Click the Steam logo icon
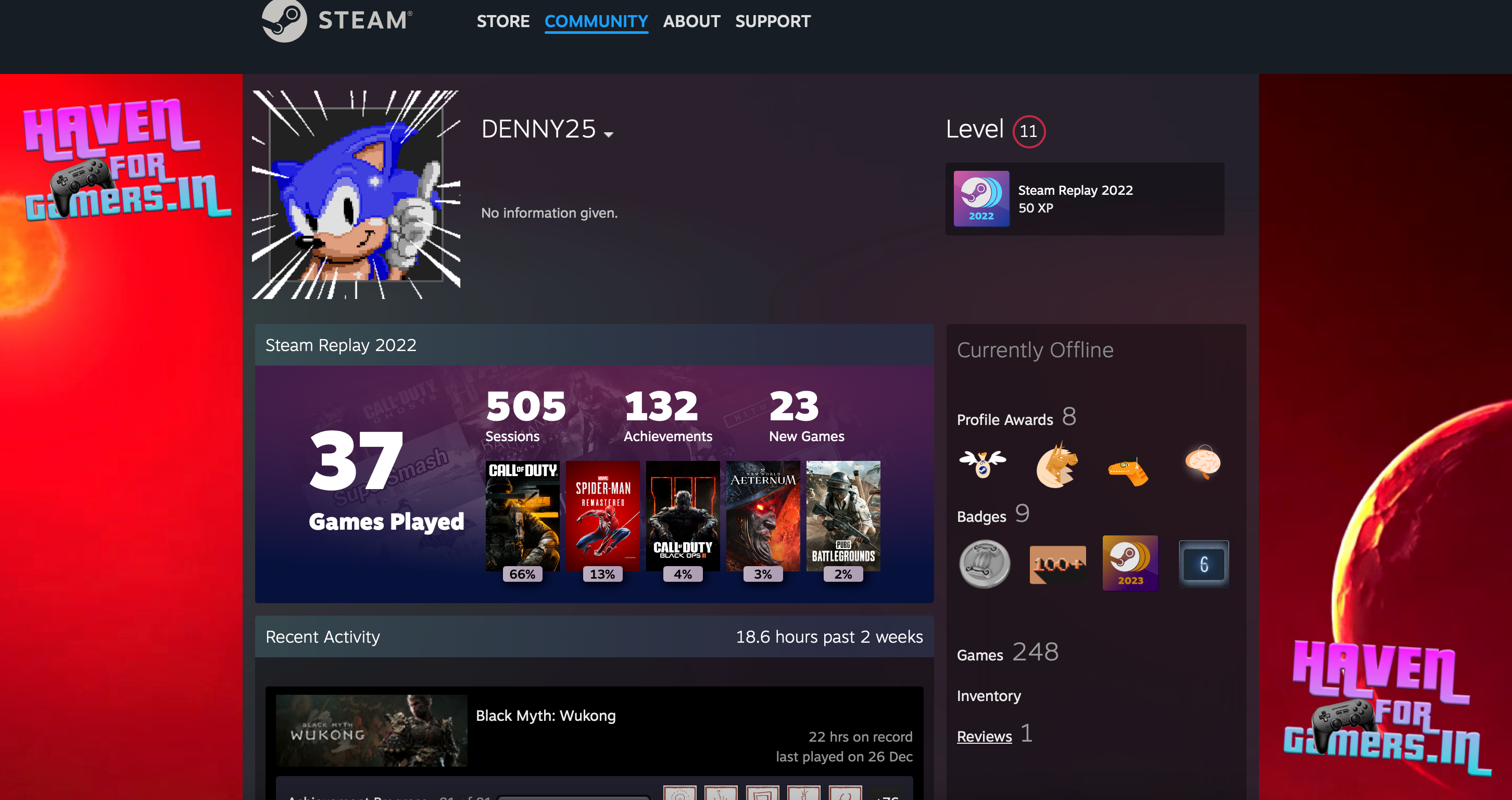1512x800 pixels. click(x=284, y=20)
